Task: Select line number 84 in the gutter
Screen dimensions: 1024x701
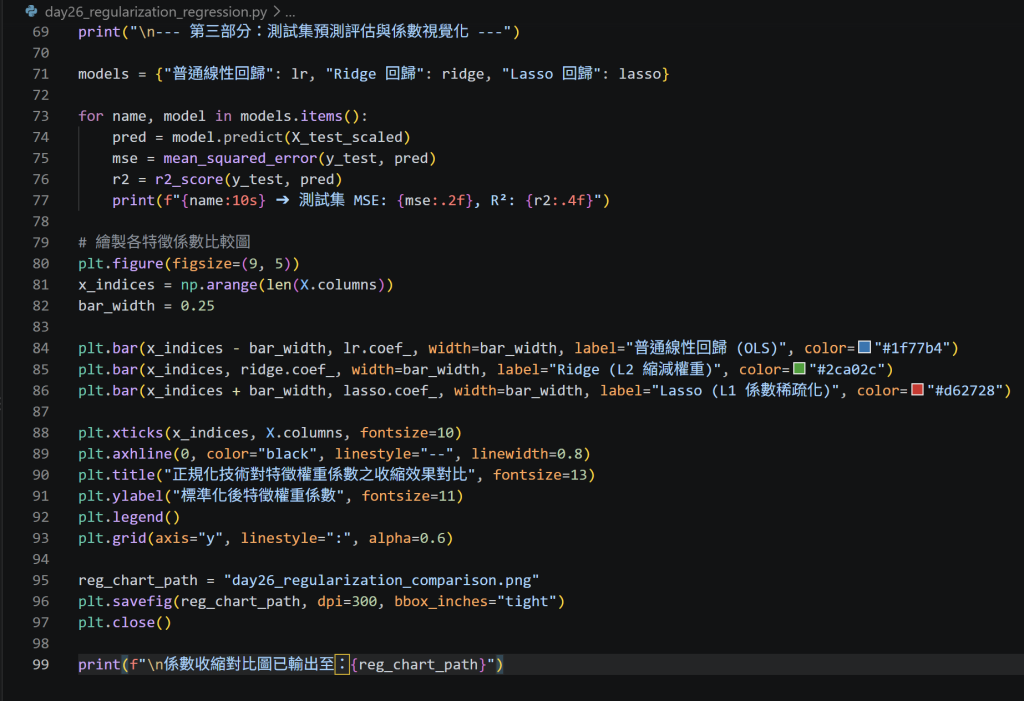Action: [x=40, y=348]
